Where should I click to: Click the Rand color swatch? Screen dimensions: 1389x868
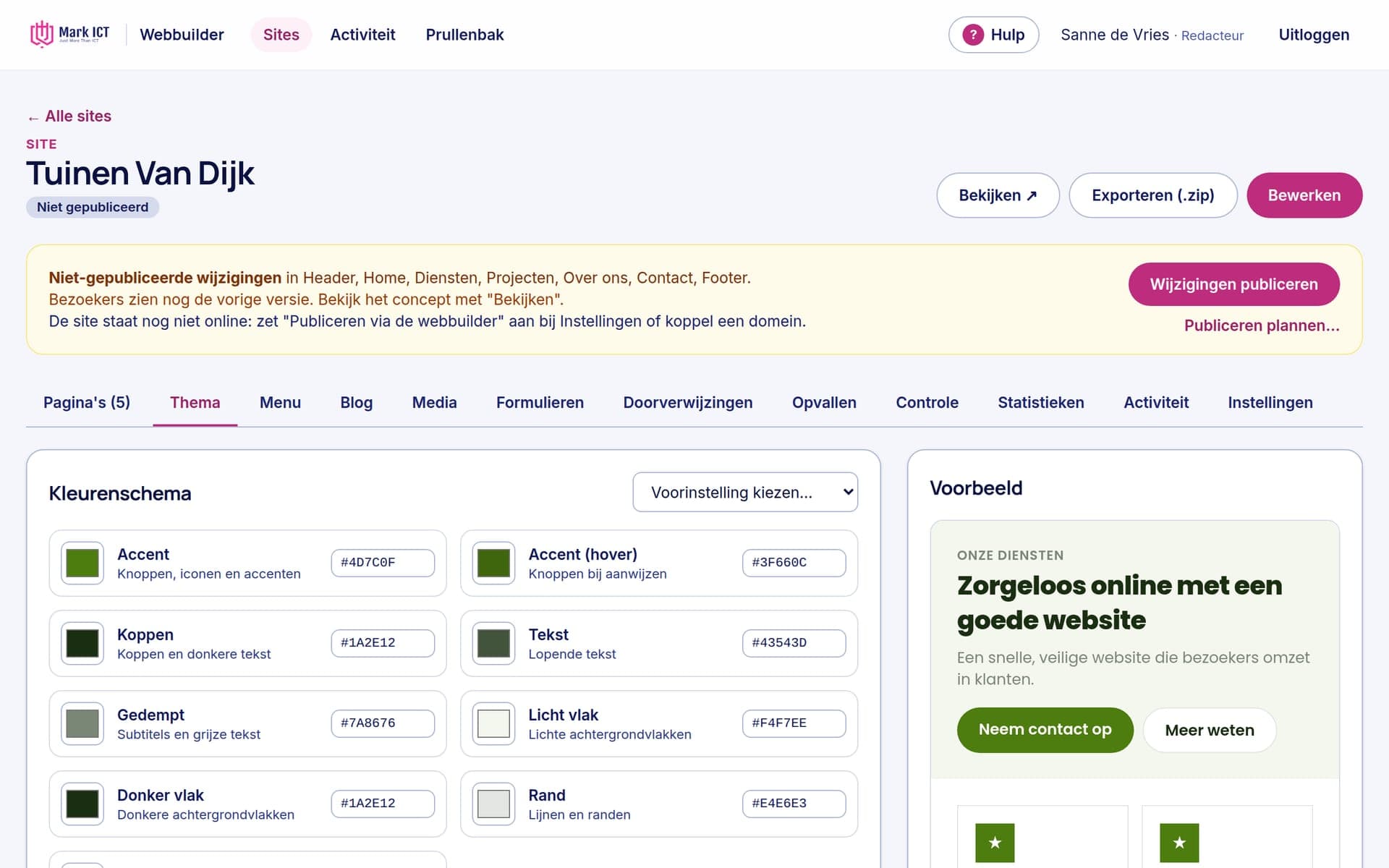pos(494,804)
